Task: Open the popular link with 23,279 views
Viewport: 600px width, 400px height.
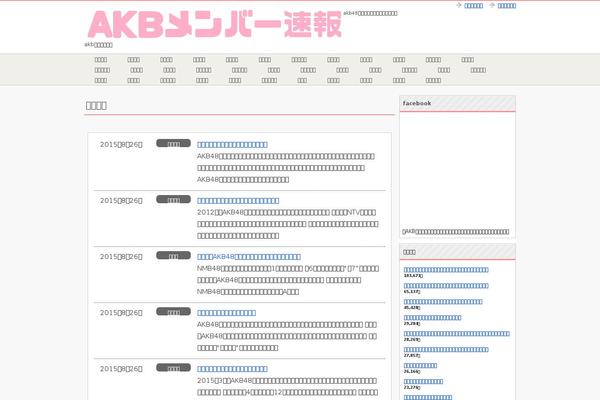Action: click(x=423, y=382)
